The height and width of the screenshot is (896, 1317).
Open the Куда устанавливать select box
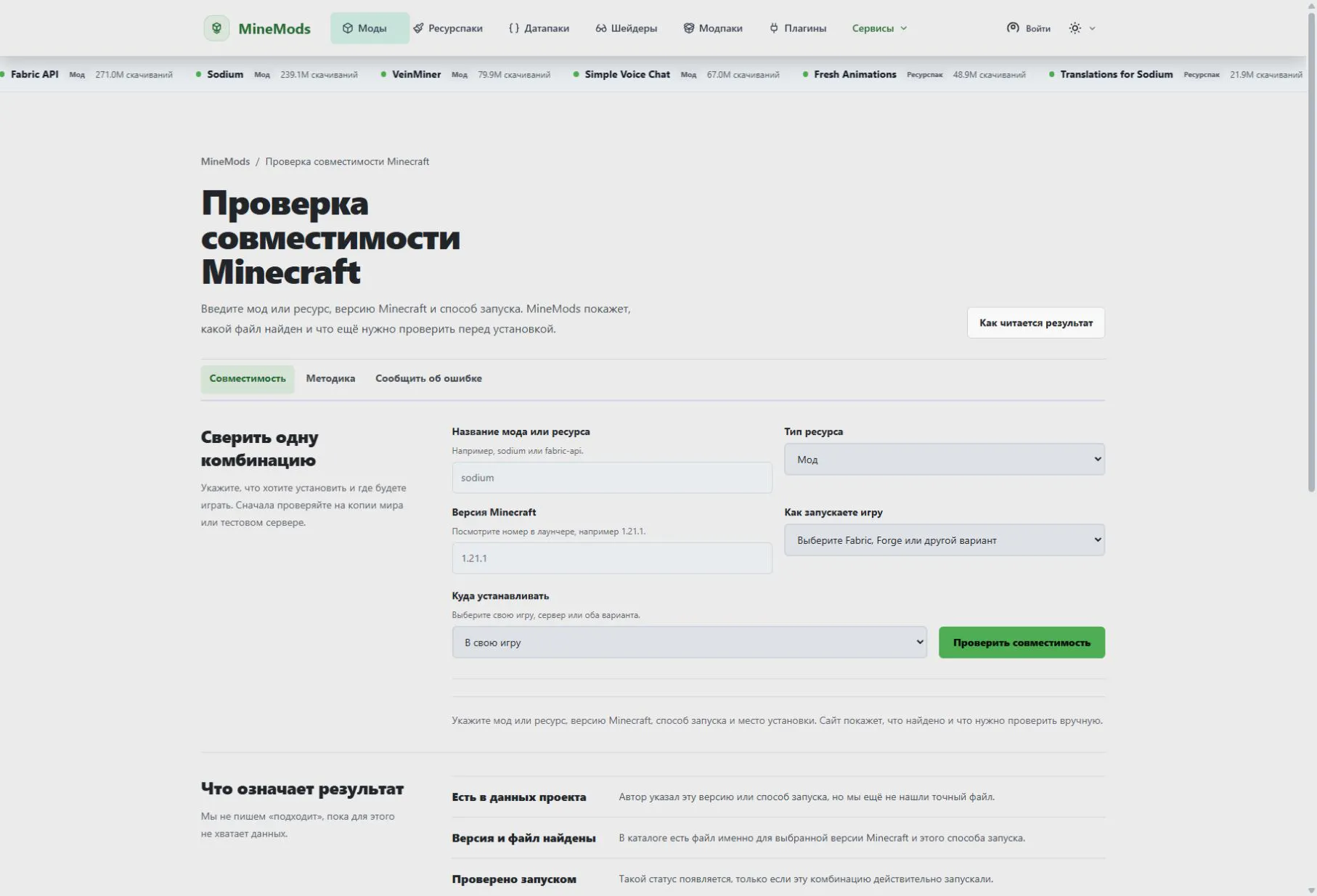[689, 642]
